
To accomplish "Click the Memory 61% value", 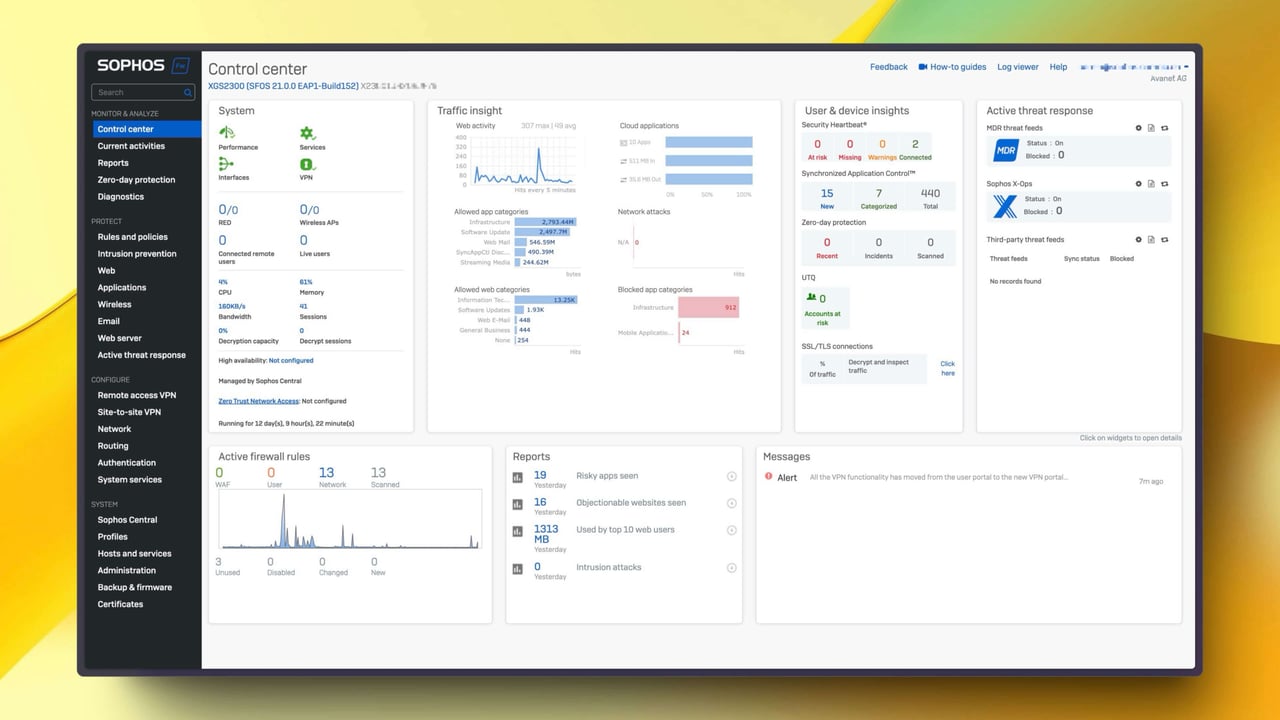I will pyautogui.click(x=306, y=282).
